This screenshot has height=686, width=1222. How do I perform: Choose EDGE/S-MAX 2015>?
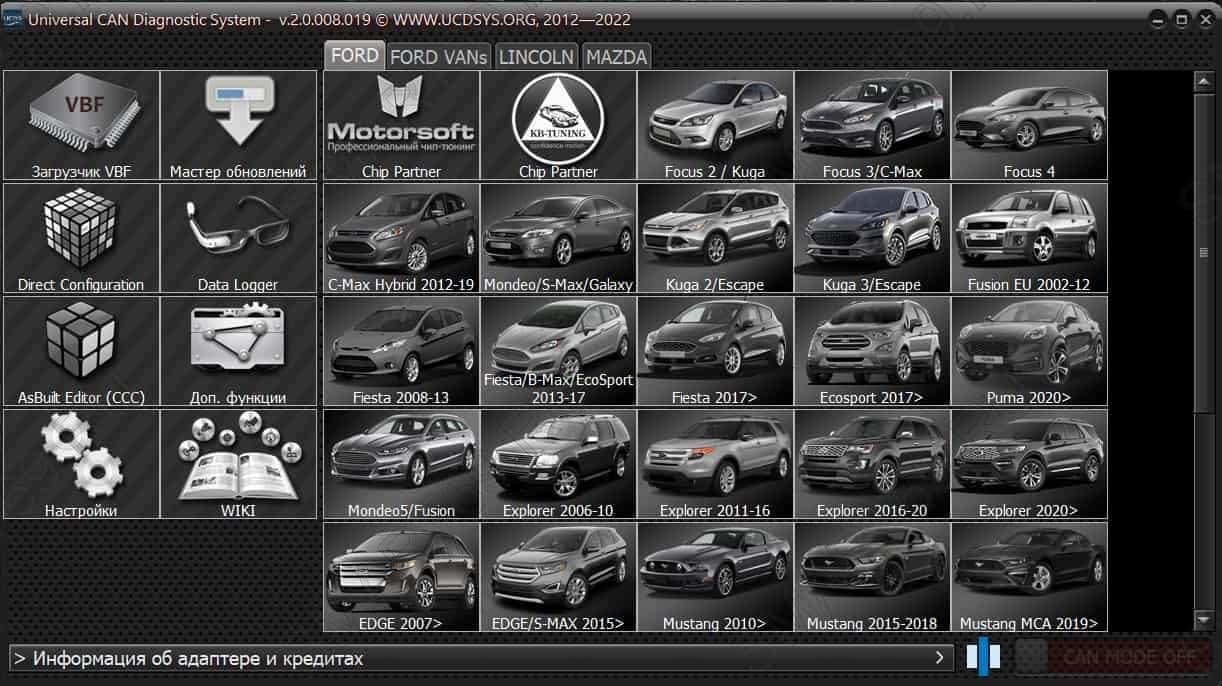click(559, 577)
